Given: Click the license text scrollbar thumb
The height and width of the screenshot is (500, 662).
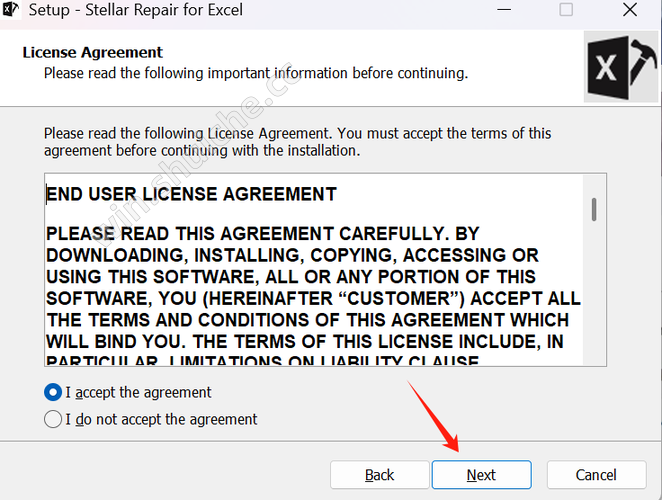Looking at the screenshot, I should 594,209.
